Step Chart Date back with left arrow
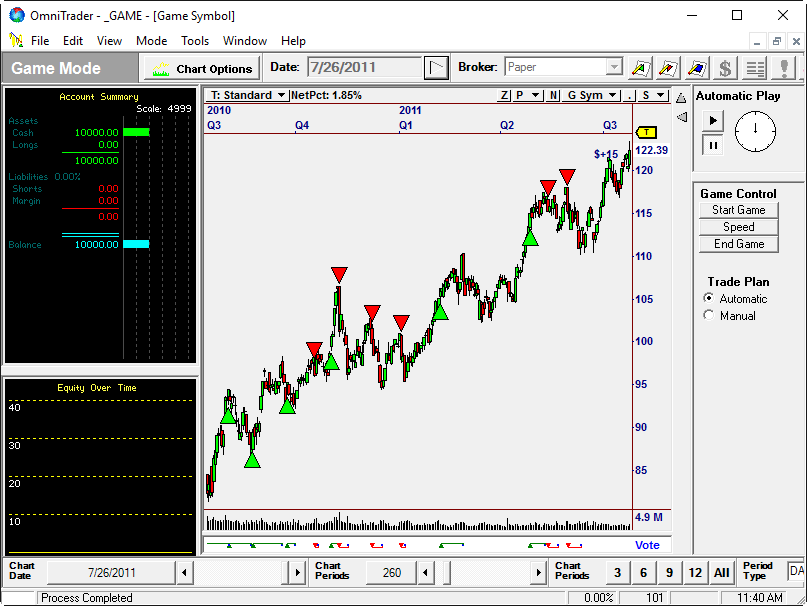 tap(184, 573)
